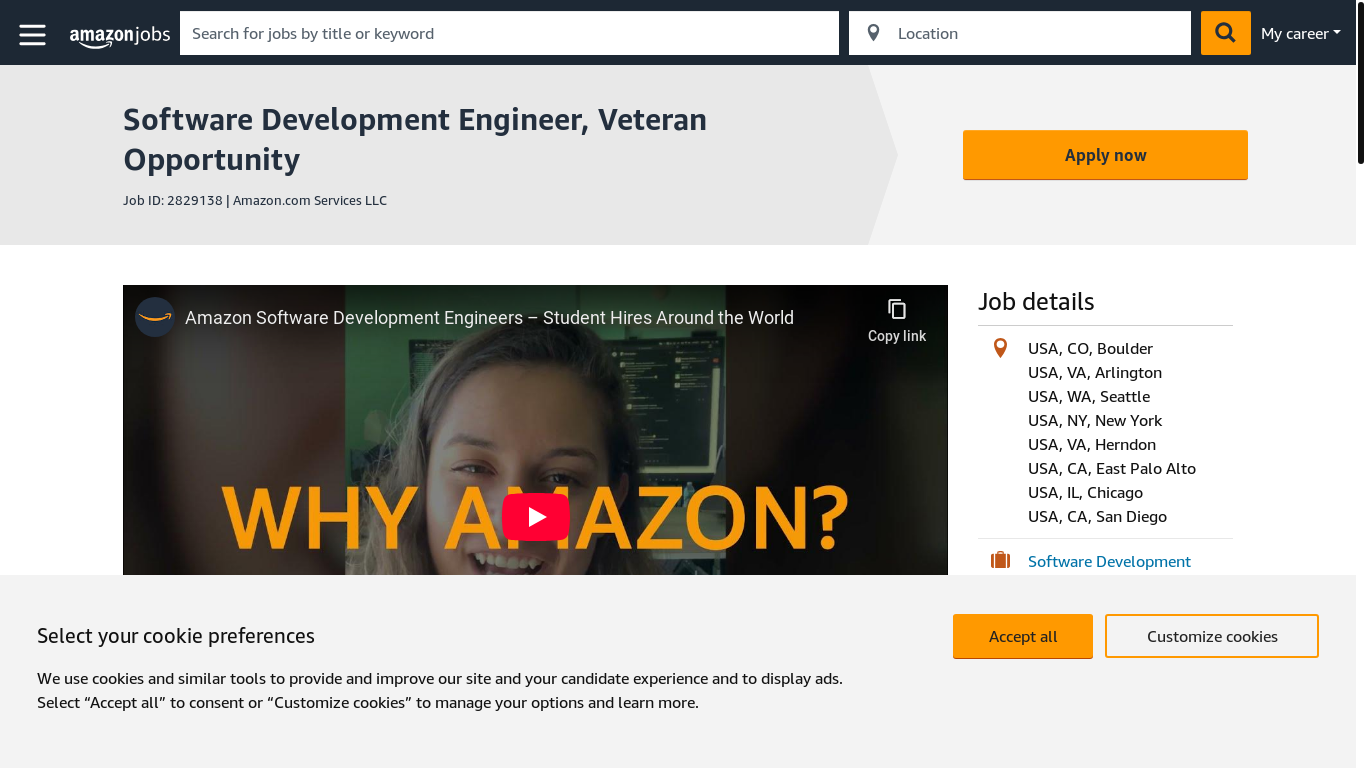Click the job title heading text
The image size is (1366, 768).
pos(415,139)
